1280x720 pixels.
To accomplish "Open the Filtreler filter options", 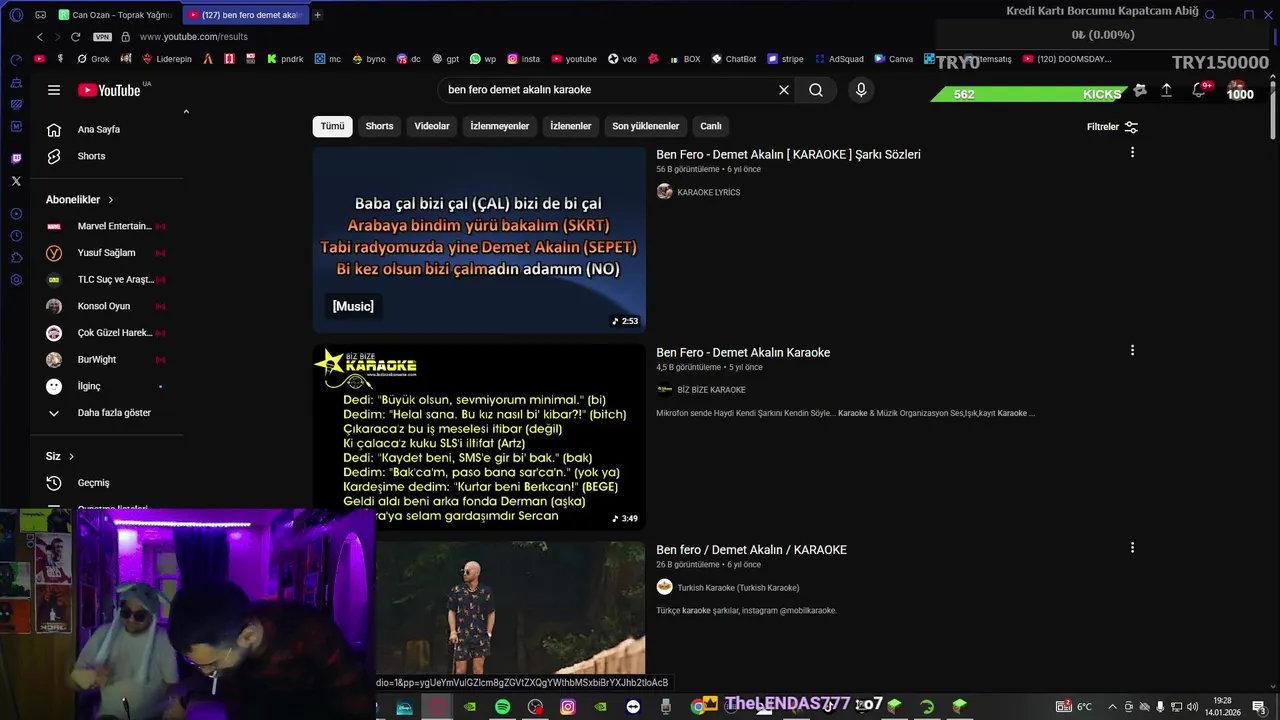I will pos(1112,127).
